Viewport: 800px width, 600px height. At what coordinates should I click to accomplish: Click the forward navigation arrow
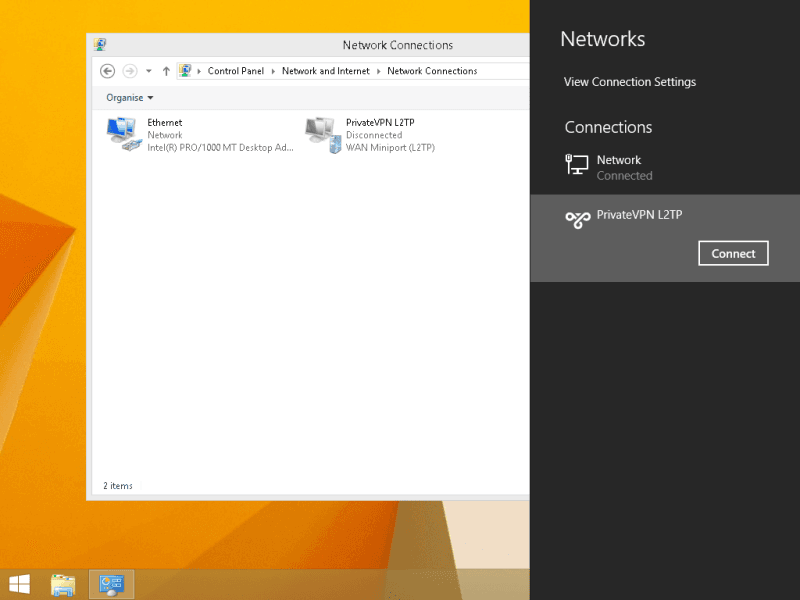[x=129, y=71]
